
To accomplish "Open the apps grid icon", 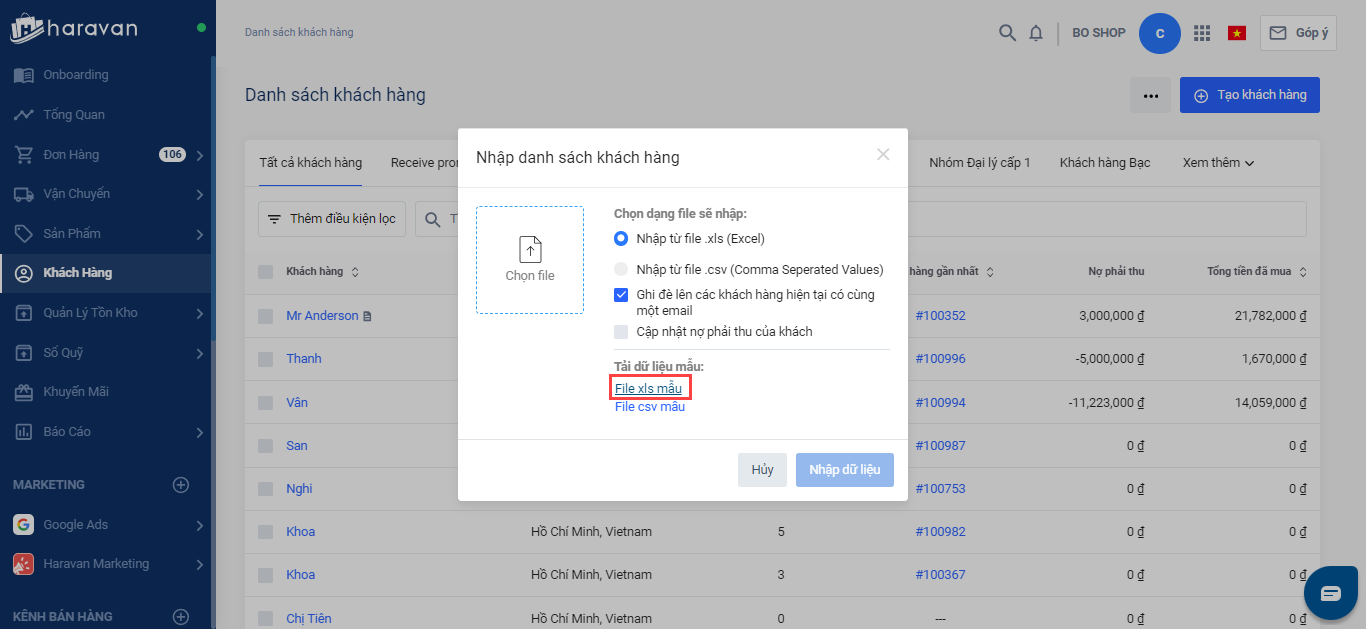I will [1202, 33].
